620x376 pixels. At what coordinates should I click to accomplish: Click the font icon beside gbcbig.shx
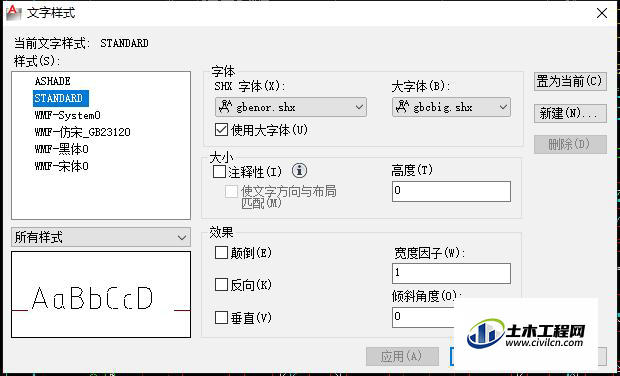point(402,107)
